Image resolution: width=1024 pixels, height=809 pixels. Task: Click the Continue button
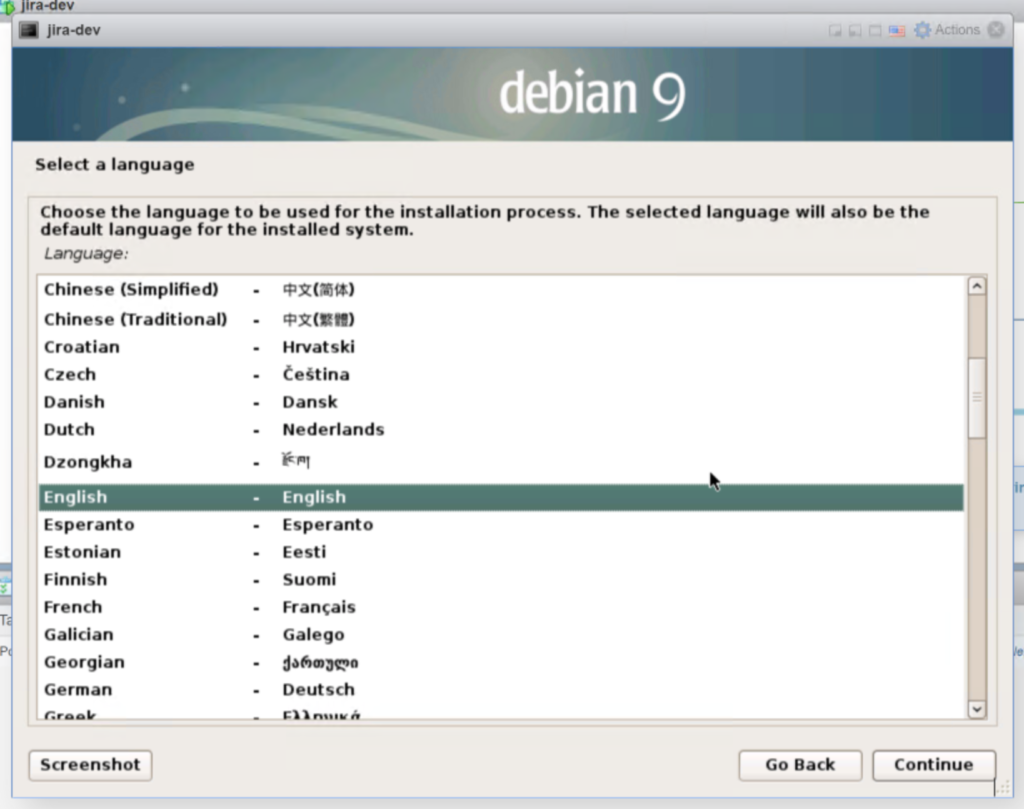click(934, 765)
